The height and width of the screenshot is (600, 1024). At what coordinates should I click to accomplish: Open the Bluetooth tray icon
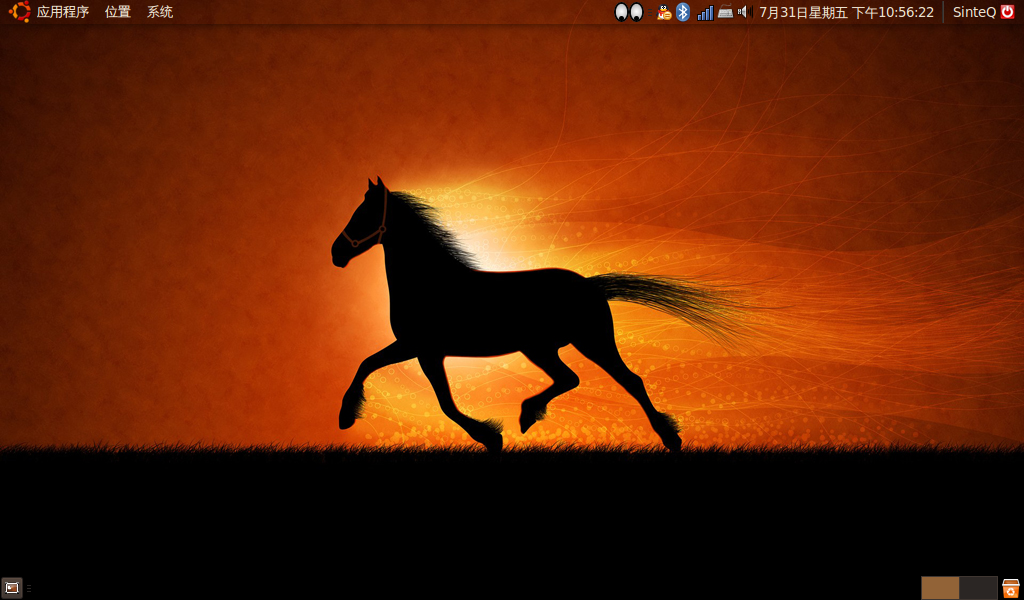[682, 12]
